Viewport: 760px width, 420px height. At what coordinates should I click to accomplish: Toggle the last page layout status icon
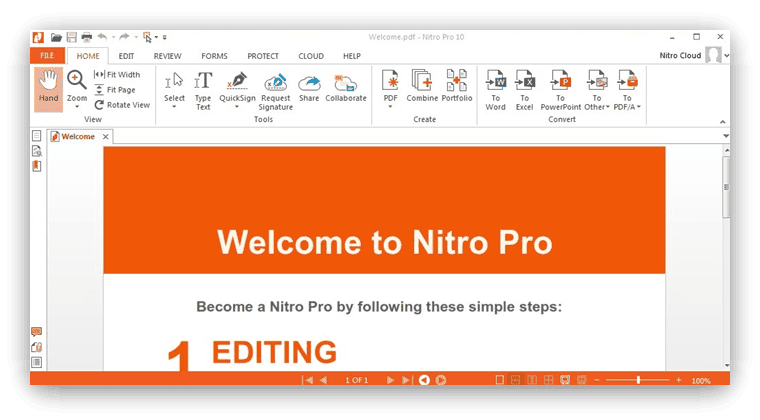point(582,380)
